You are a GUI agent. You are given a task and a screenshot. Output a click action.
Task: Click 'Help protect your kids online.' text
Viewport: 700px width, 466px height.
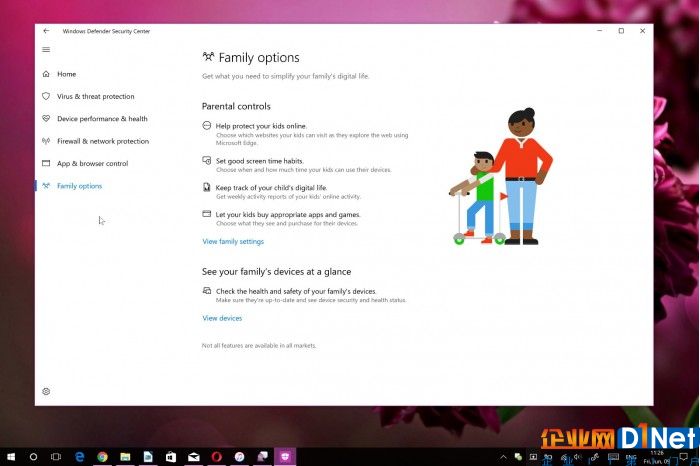pyautogui.click(x=261, y=126)
